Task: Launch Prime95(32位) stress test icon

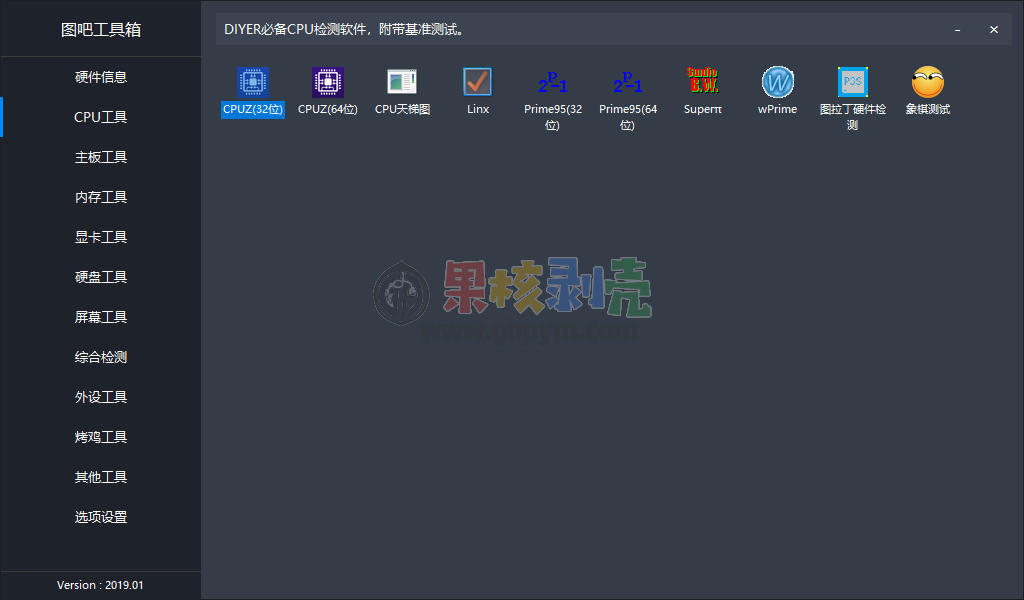Action: tap(552, 82)
